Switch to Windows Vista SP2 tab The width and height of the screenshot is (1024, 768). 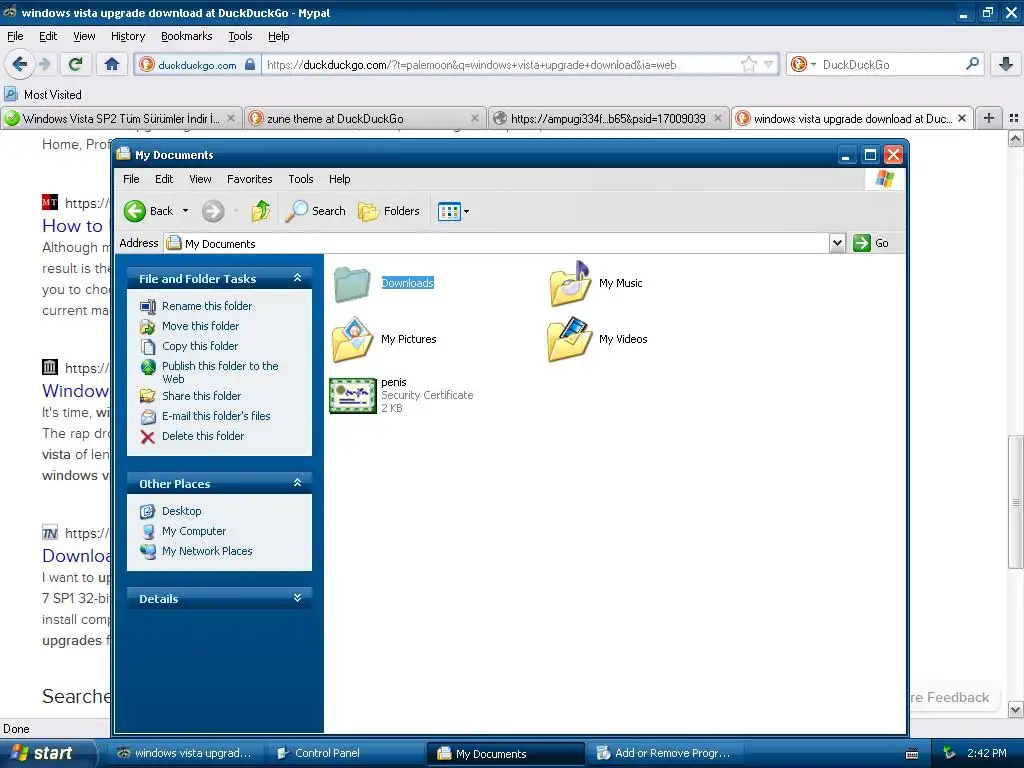(121, 119)
